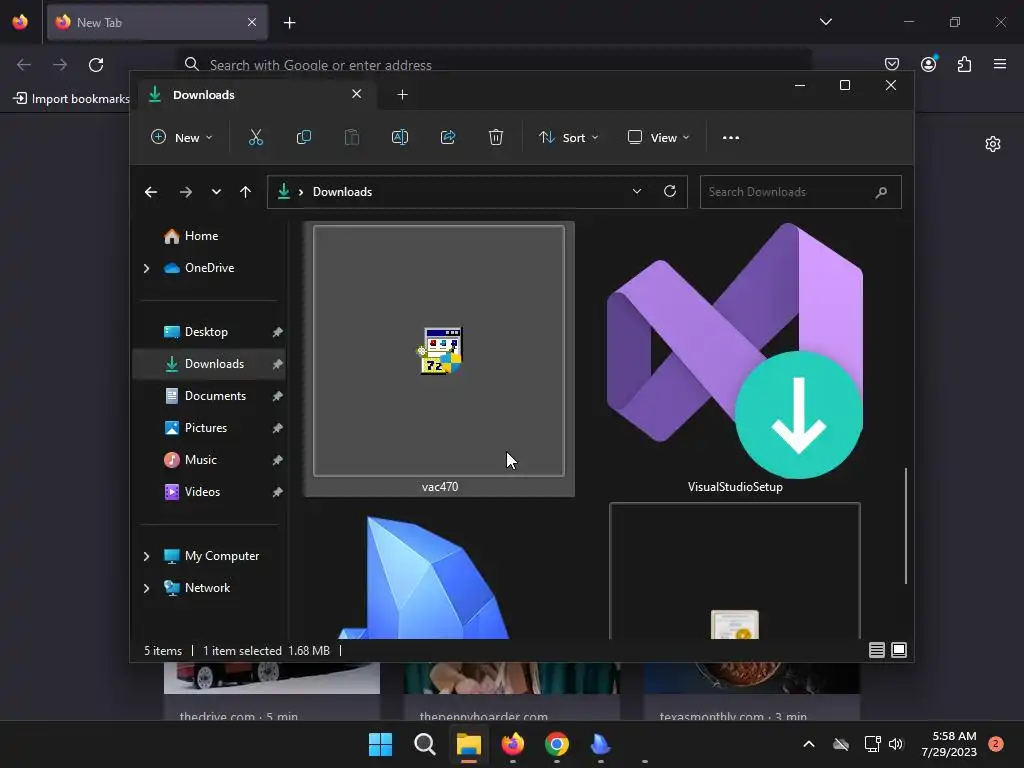
Task: Open Desktop in the navigation pane
Action: (206, 332)
